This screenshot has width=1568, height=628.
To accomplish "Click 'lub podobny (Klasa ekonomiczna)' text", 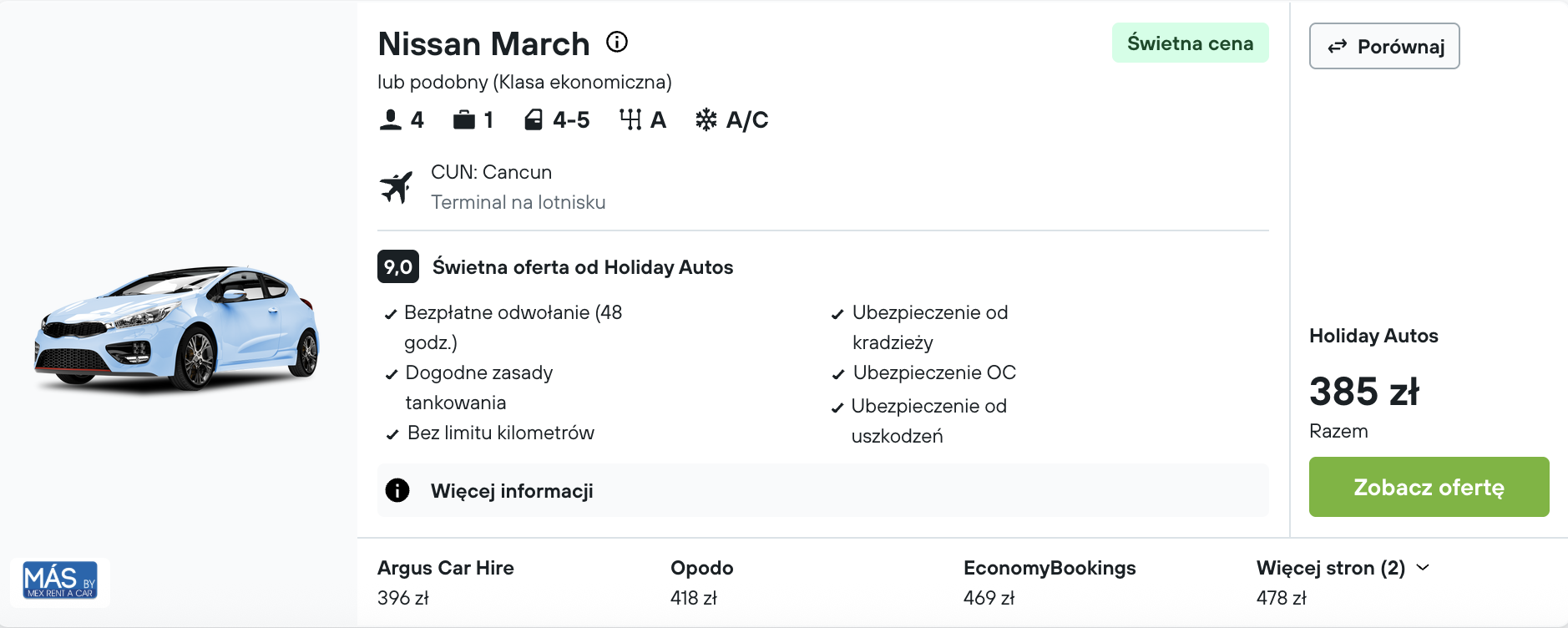I will [x=524, y=82].
